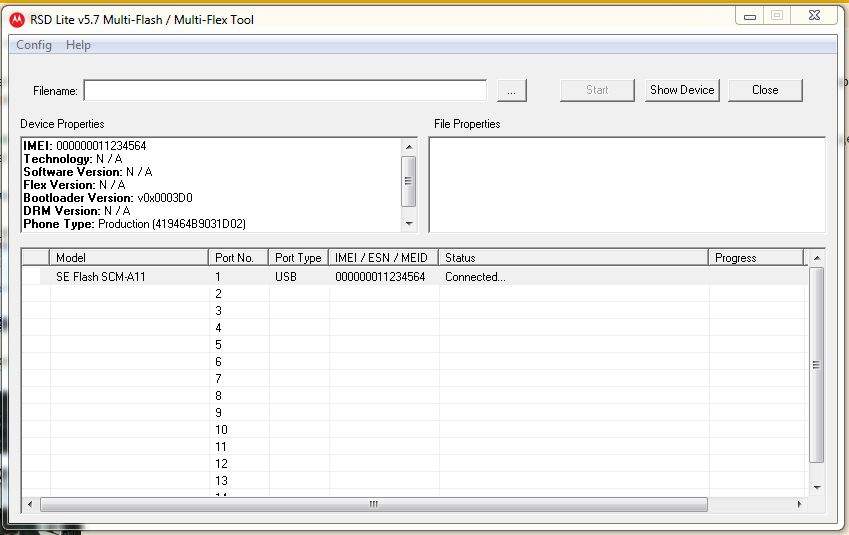Image resolution: width=849 pixels, height=535 pixels.
Task: Click the Phone Type: Production line
Action: [134, 224]
